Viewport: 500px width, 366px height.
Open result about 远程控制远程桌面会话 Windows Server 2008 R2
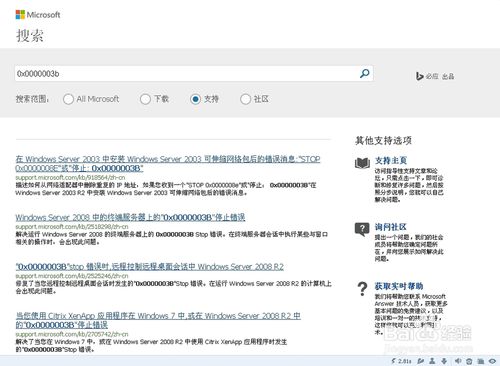coord(150,267)
